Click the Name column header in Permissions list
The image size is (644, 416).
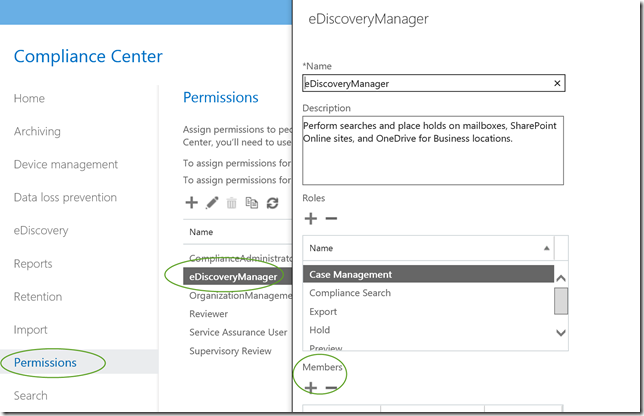[x=201, y=232]
